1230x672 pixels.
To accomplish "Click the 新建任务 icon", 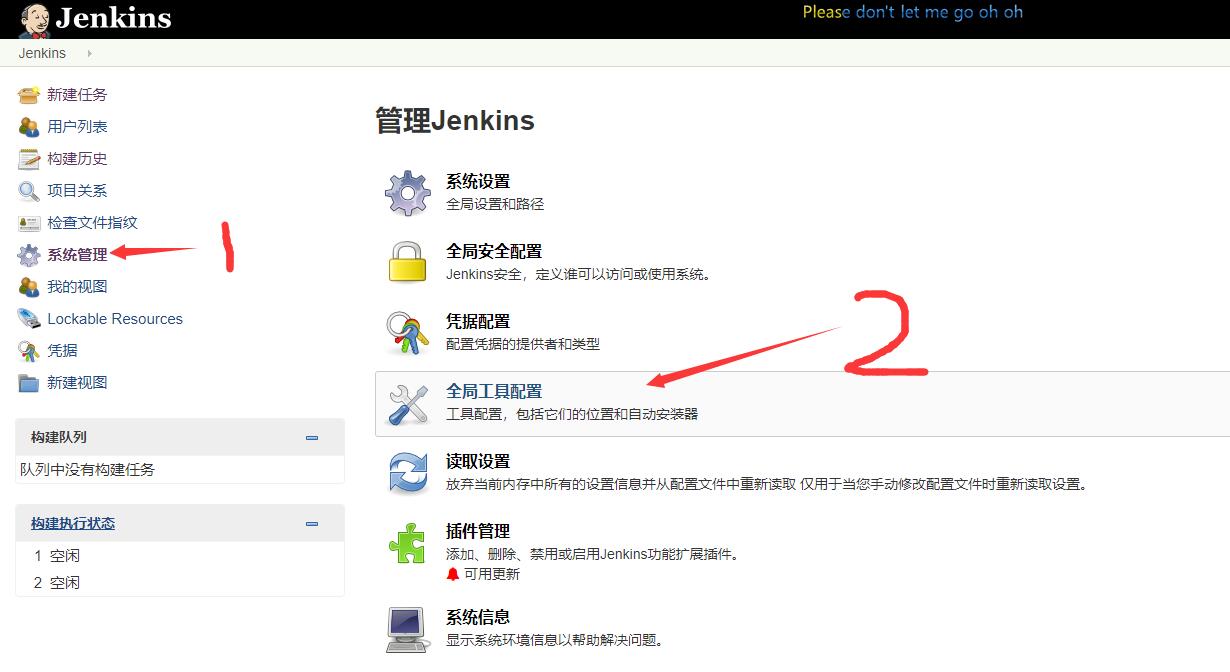I will pyautogui.click(x=29, y=95).
